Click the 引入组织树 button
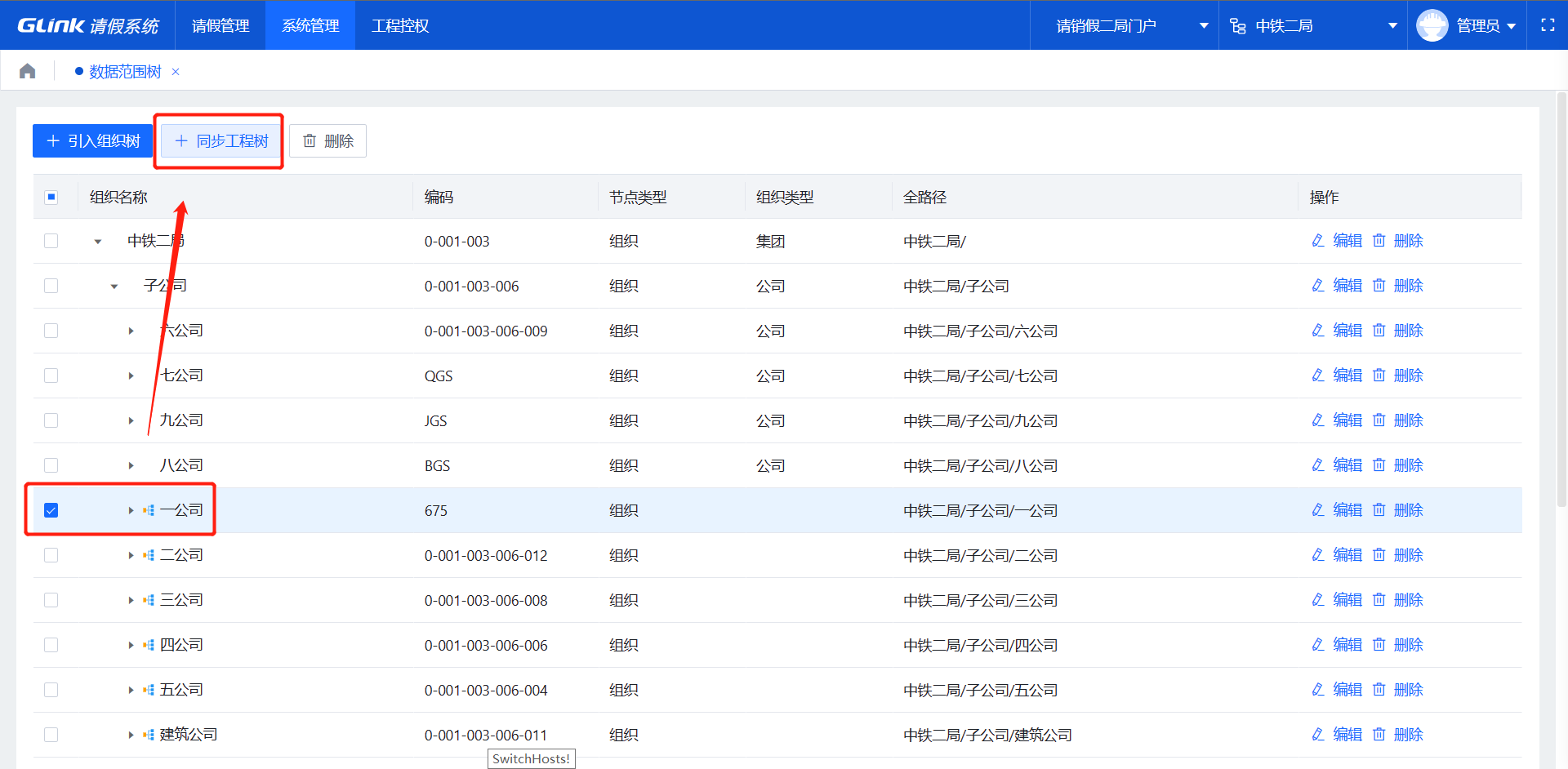This screenshot has height=769, width=1568. (93, 141)
